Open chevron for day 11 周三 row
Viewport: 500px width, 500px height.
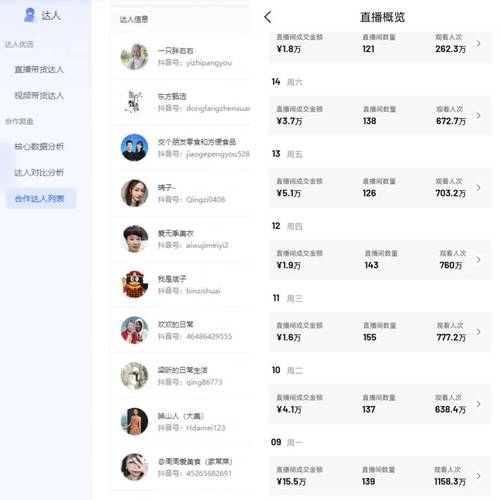pos(479,332)
